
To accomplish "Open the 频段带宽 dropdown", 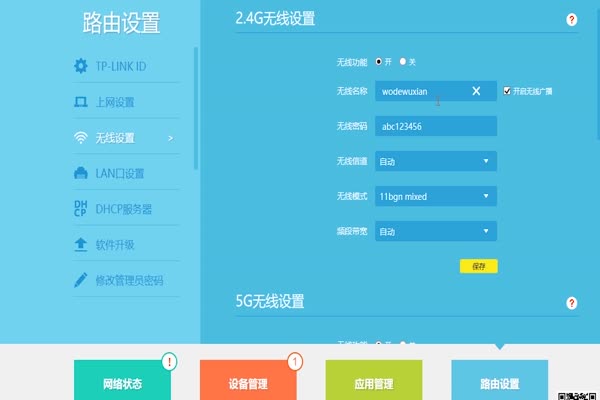I will coord(436,231).
